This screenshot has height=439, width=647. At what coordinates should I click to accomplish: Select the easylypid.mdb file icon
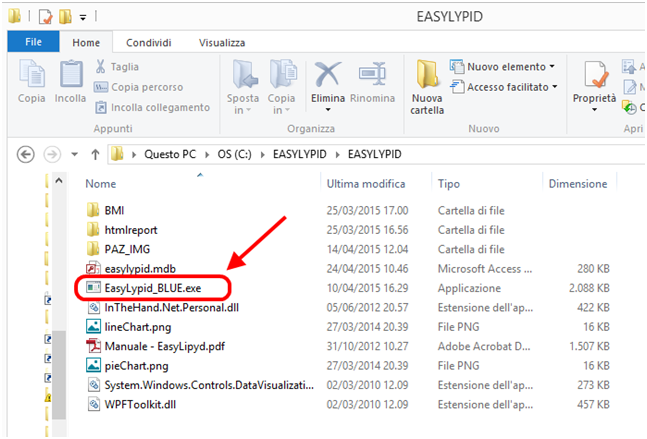coord(93,269)
